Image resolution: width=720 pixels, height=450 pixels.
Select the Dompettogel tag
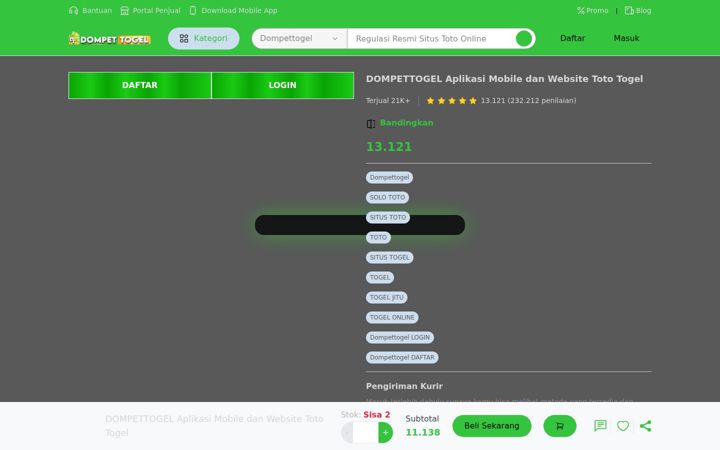(389, 177)
